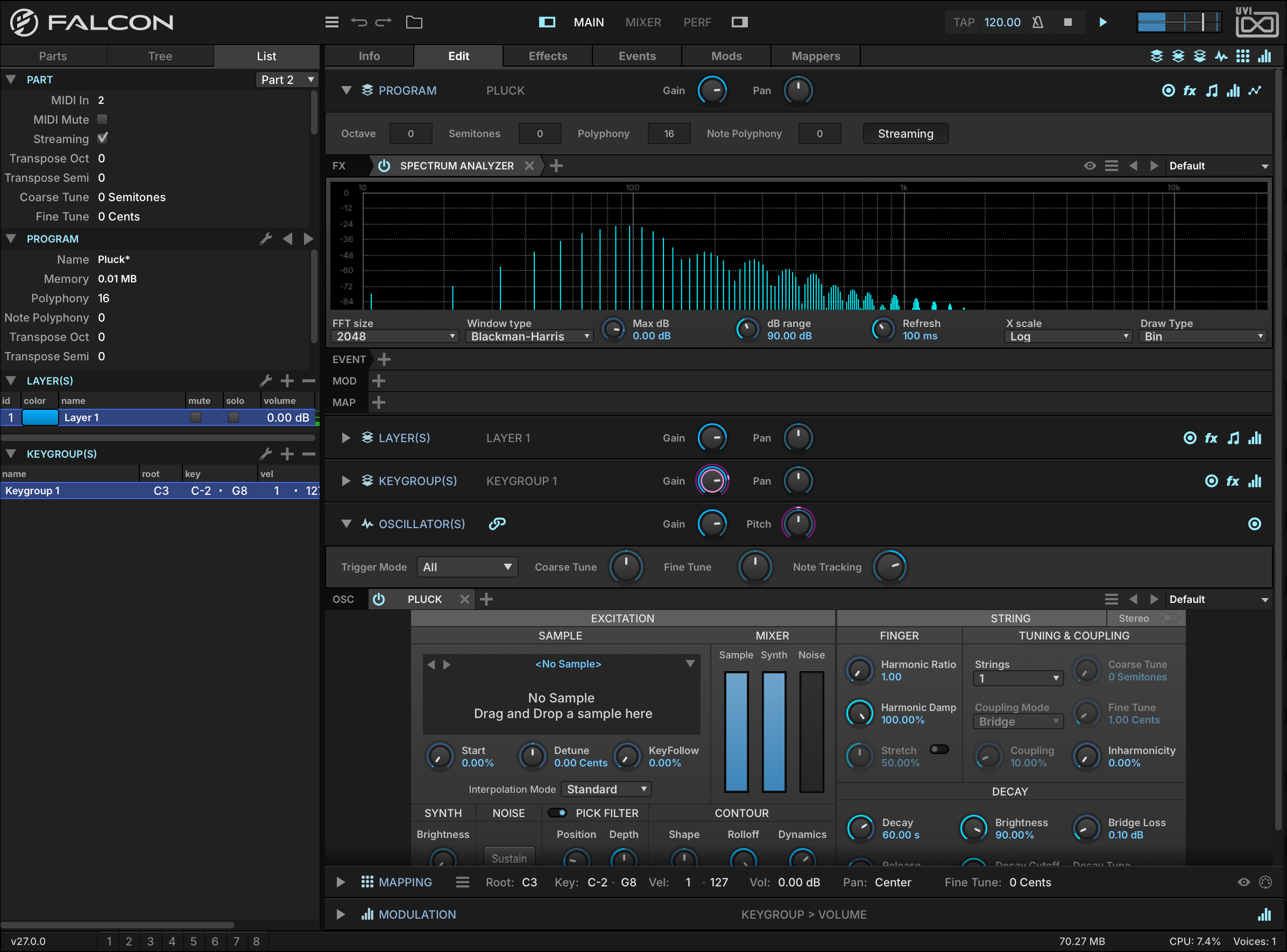
Task: Toggle the Pluck oscillator power button
Action: tap(378, 599)
